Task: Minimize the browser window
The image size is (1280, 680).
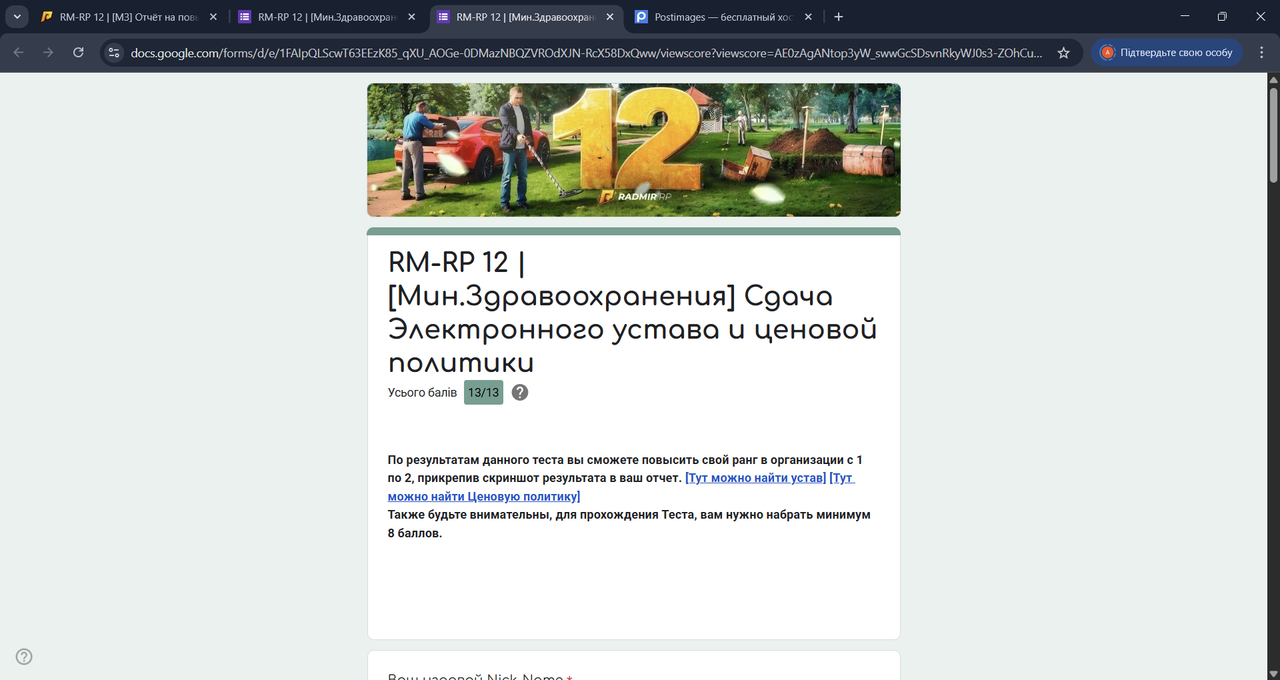Action: (1185, 17)
